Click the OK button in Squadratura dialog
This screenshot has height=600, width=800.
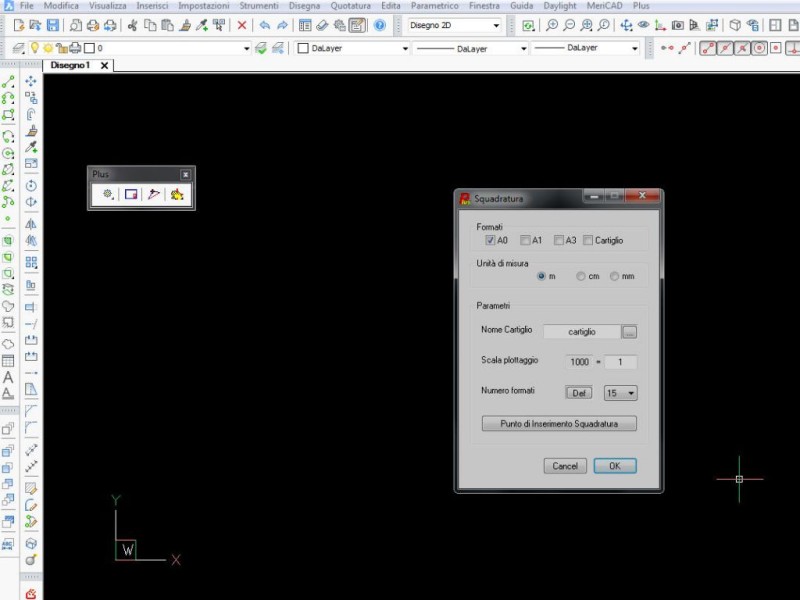(x=614, y=466)
